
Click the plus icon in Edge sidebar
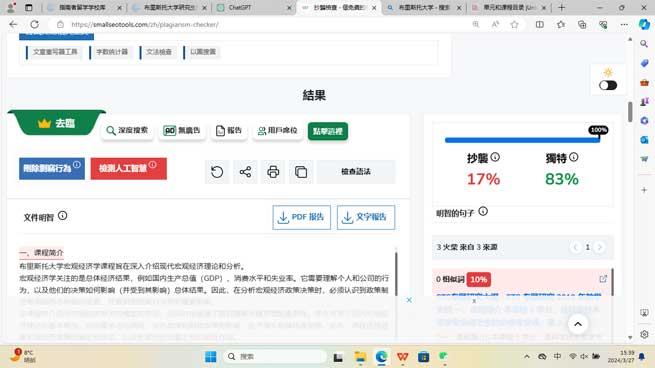[644, 190]
